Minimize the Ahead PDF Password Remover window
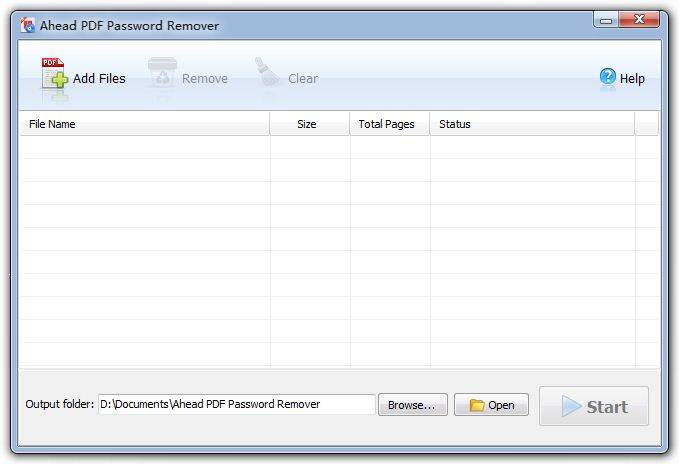This screenshot has width=679, height=464. click(x=607, y=20)
